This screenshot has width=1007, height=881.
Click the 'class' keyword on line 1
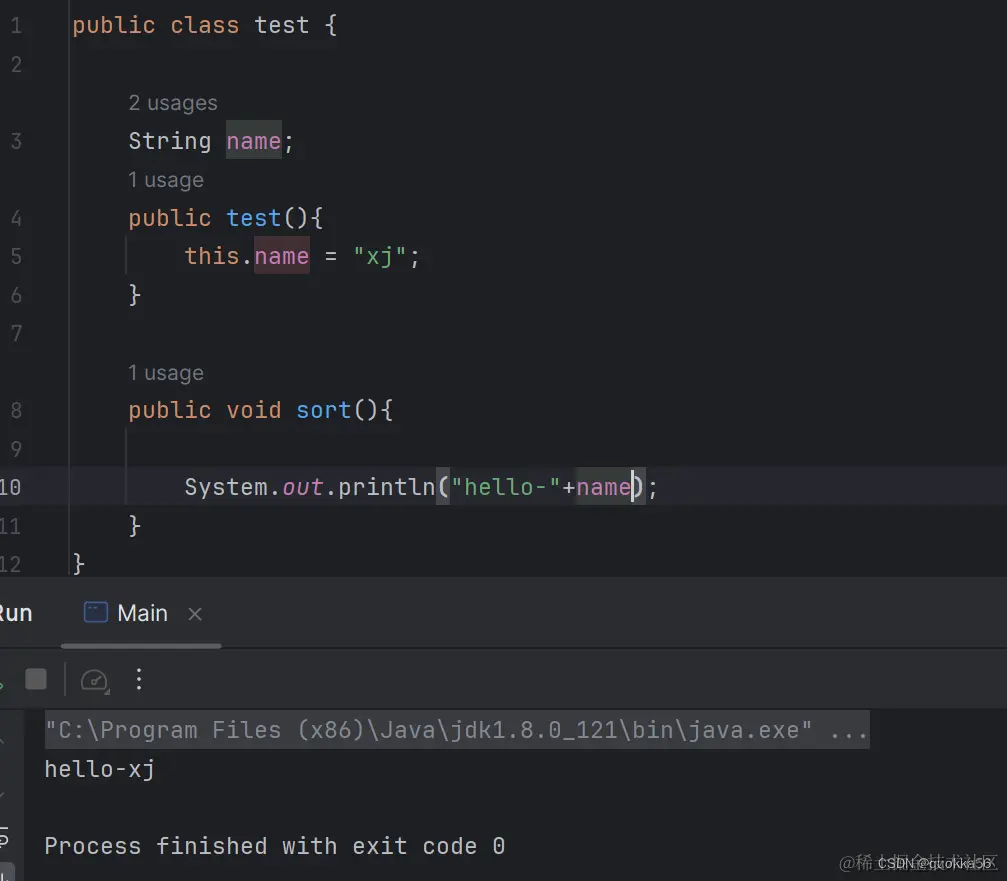point(204,25)
